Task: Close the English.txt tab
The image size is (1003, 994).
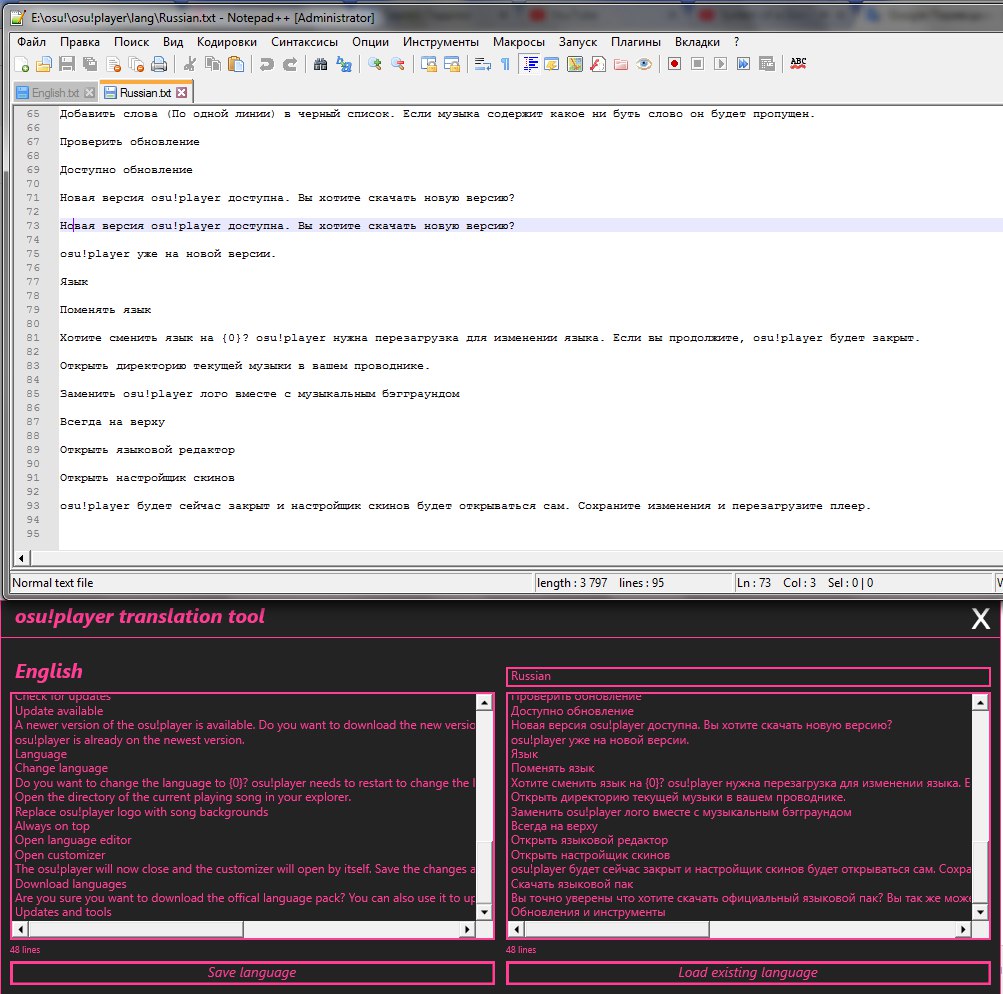Action: 90,93
